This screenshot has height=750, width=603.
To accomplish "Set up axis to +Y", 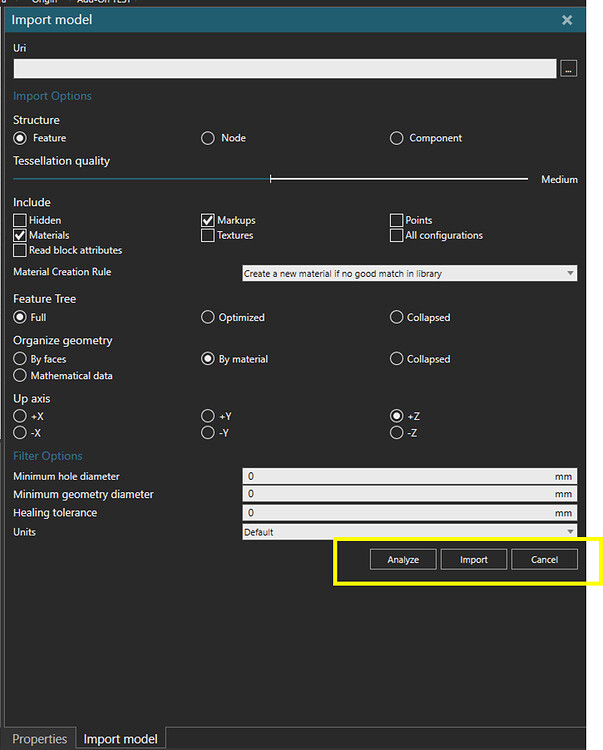I will (208, 416).
